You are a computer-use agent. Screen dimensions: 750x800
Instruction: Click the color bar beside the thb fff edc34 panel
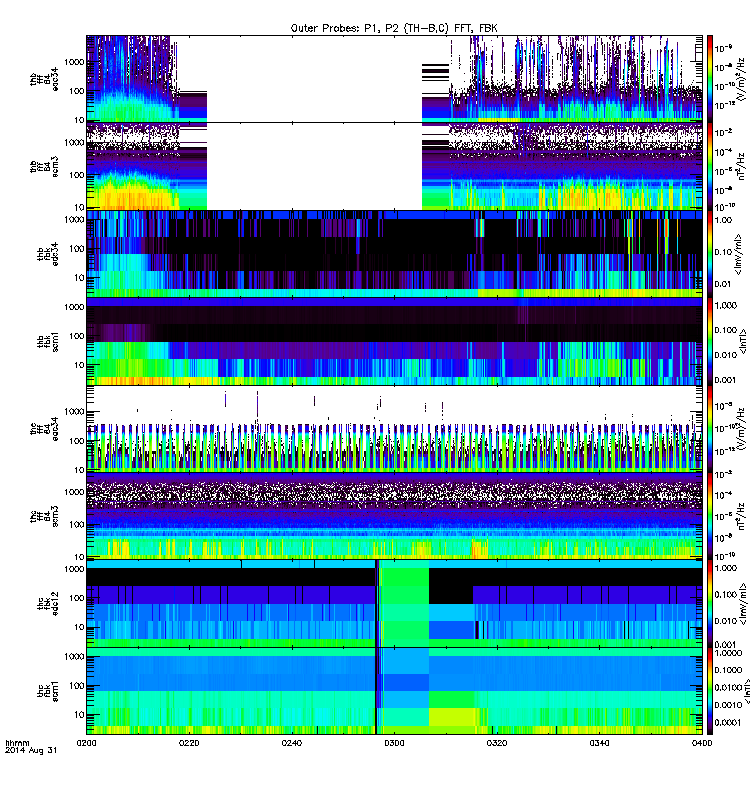point(710,79)
